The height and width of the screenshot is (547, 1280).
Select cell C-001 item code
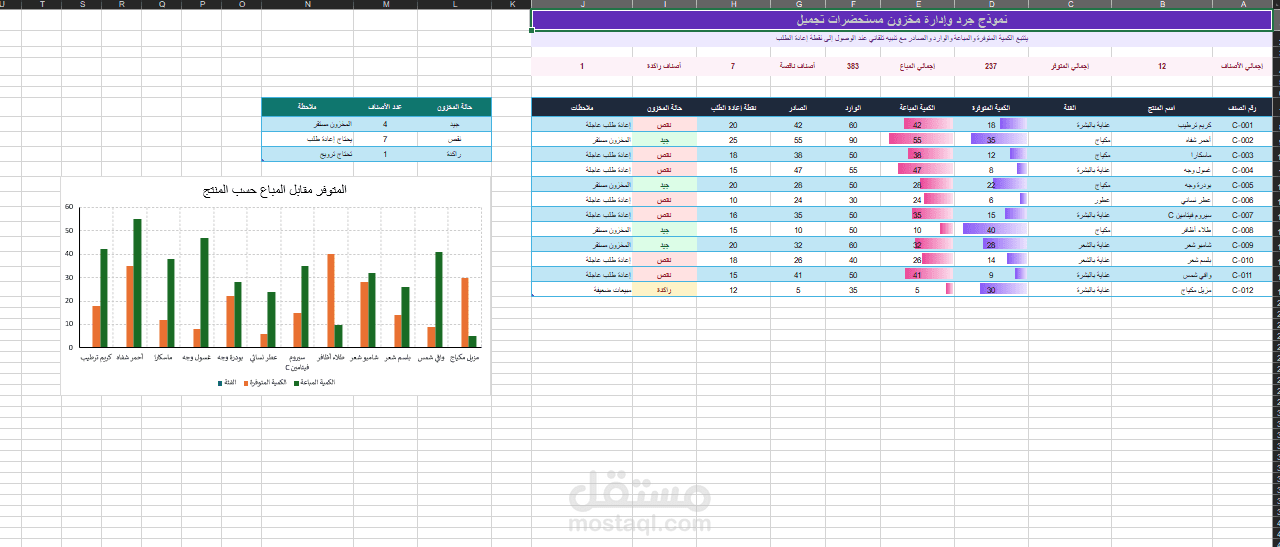(1243, 125)
